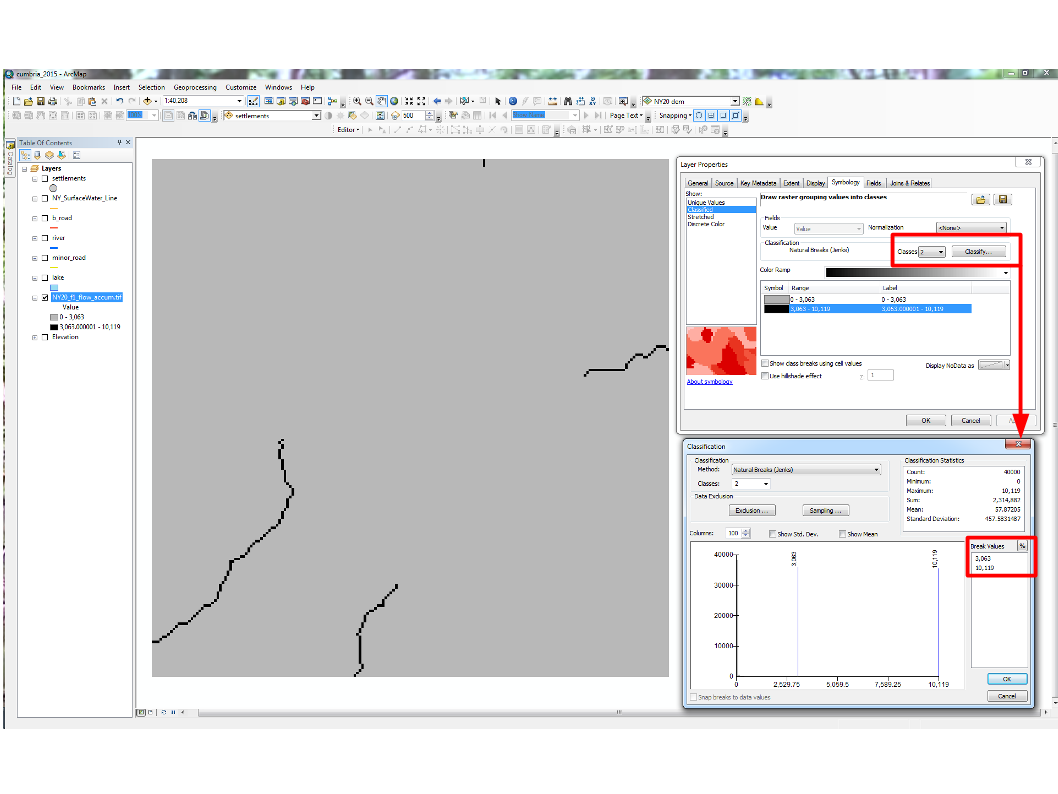Select the Pan hand tool
The height and width of the screenshot is (794, 1058).
(380, 101)
